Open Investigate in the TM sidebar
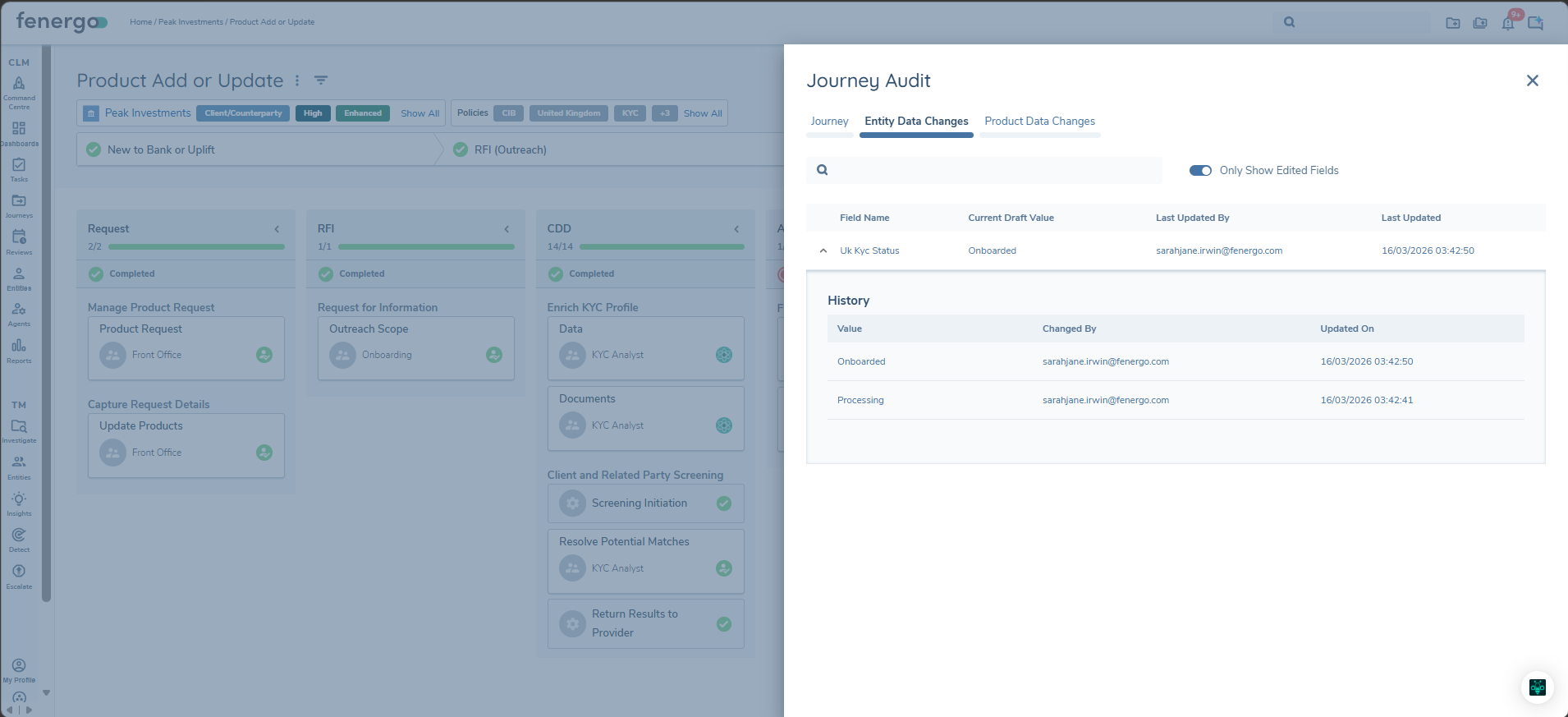The image size is (1568, 717). click(19, 431)
